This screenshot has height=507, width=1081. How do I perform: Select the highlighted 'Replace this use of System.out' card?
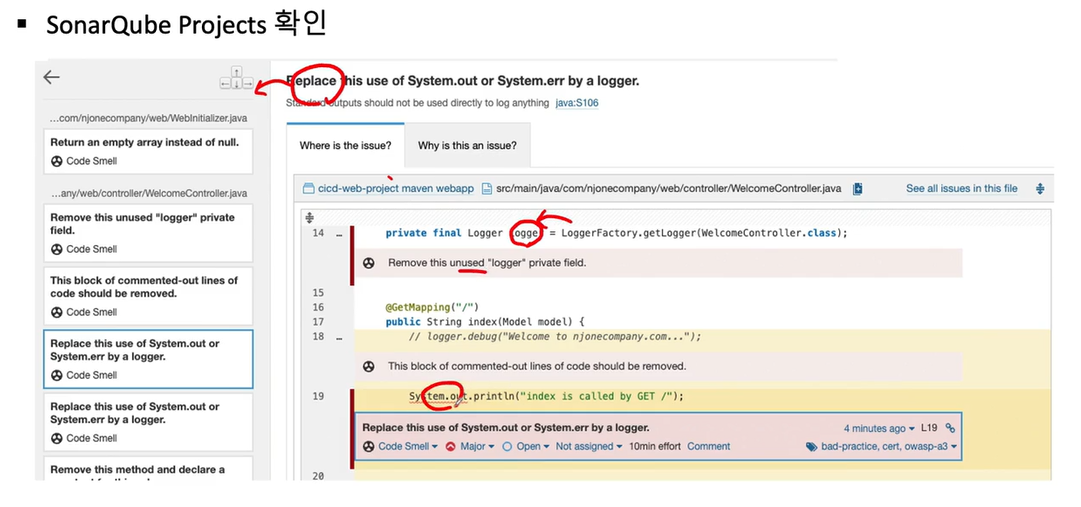(148, 359)
